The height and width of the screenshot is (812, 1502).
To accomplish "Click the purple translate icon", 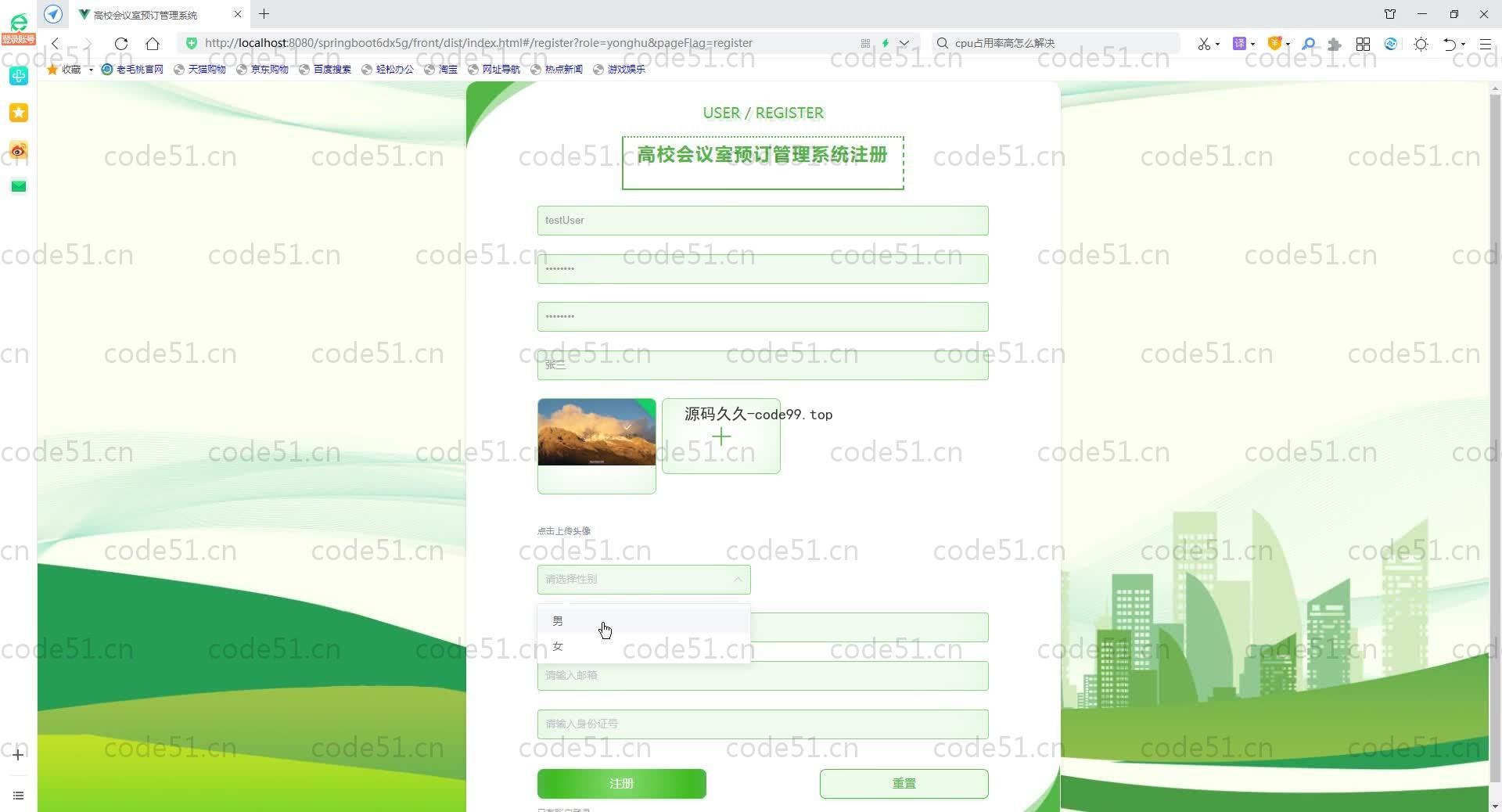I will [x=1239, y=44].
